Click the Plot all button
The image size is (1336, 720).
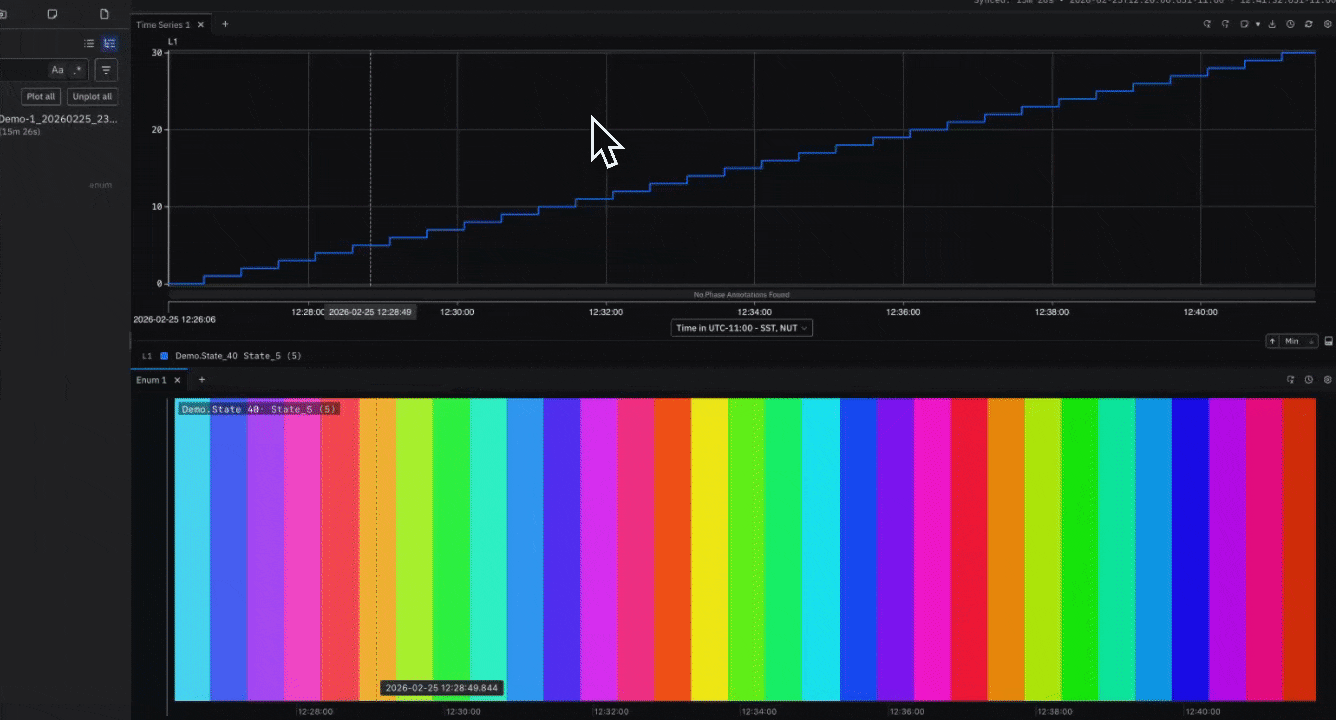click(x=41, y=96)
